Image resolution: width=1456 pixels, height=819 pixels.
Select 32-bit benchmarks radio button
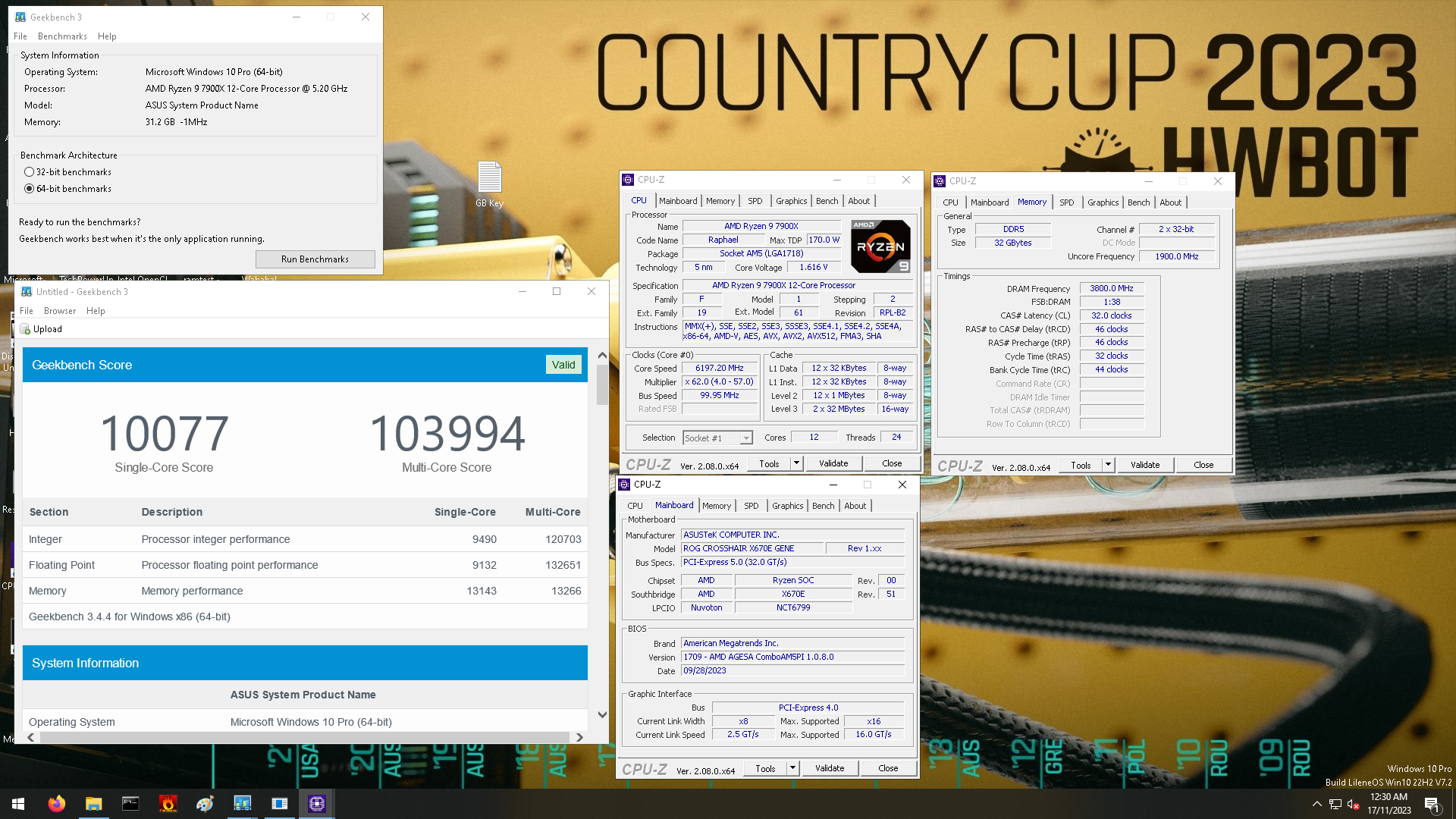point(29,172)
